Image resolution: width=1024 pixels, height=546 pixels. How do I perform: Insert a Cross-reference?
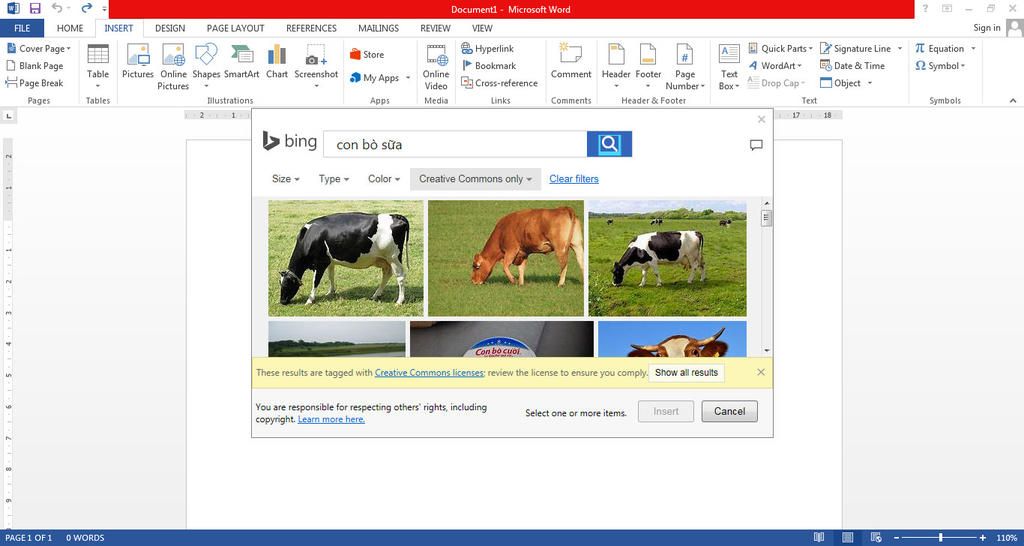499,83
